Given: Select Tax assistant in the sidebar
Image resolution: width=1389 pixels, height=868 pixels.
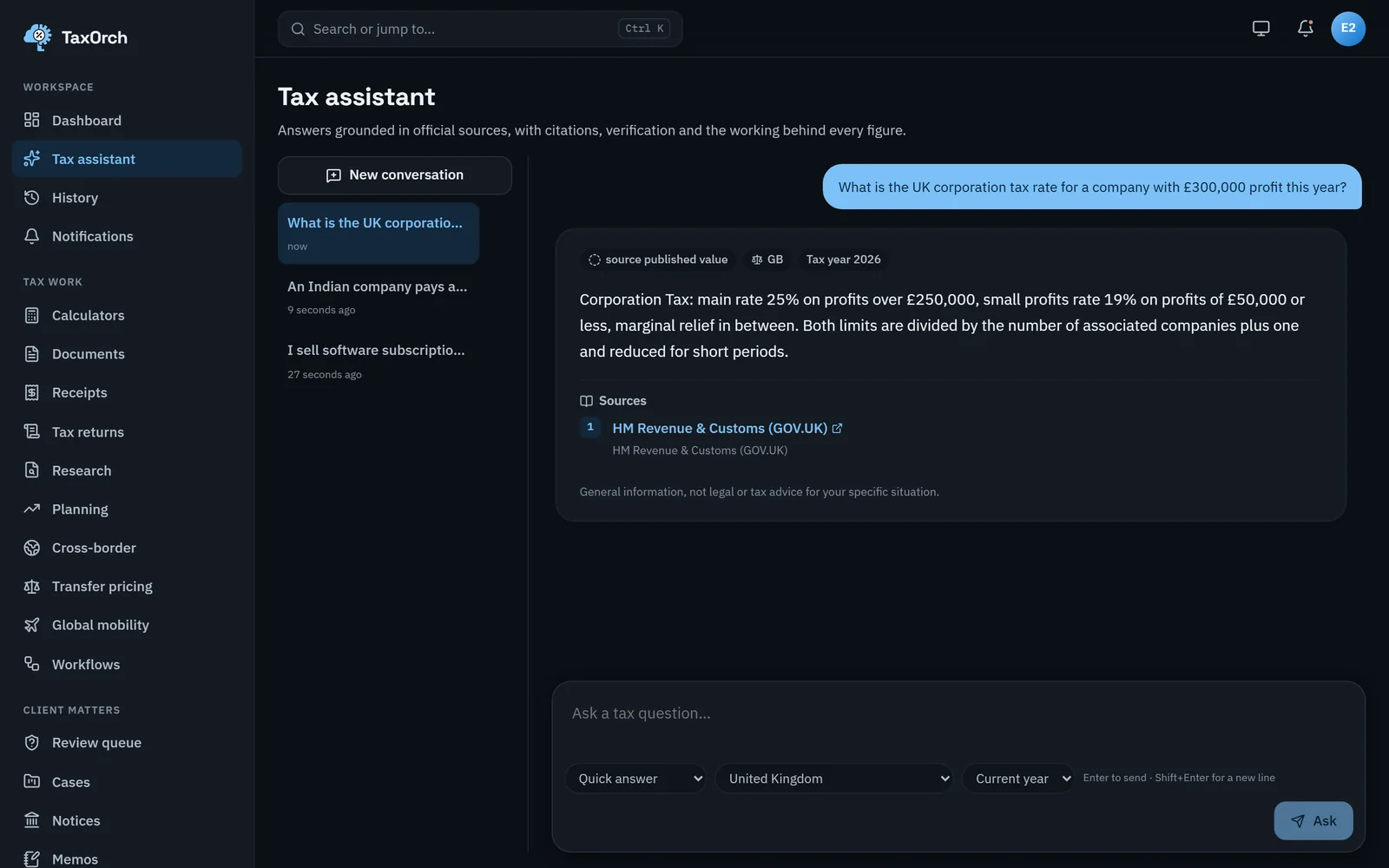Looking at the screenshot, I should 127,159.
